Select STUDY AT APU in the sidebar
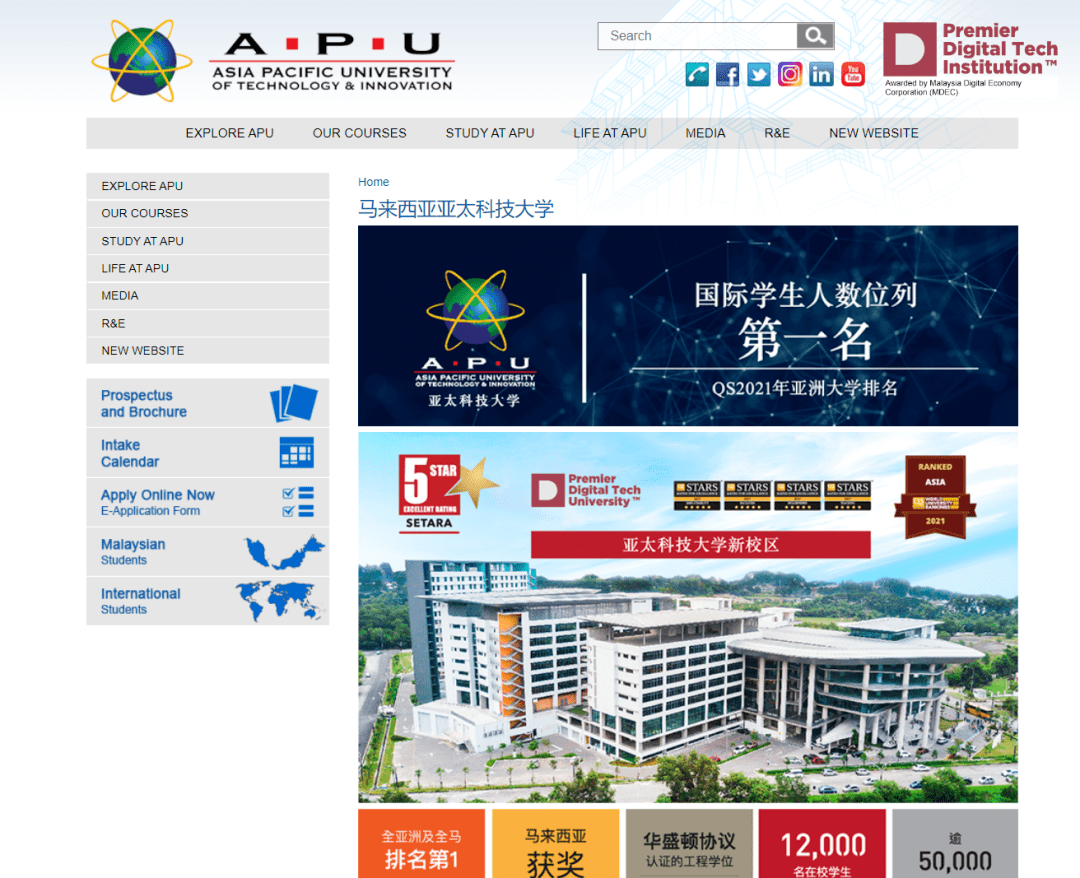Image resolution: width=1080 pixels, height=878 pixels. pos(207,241)
